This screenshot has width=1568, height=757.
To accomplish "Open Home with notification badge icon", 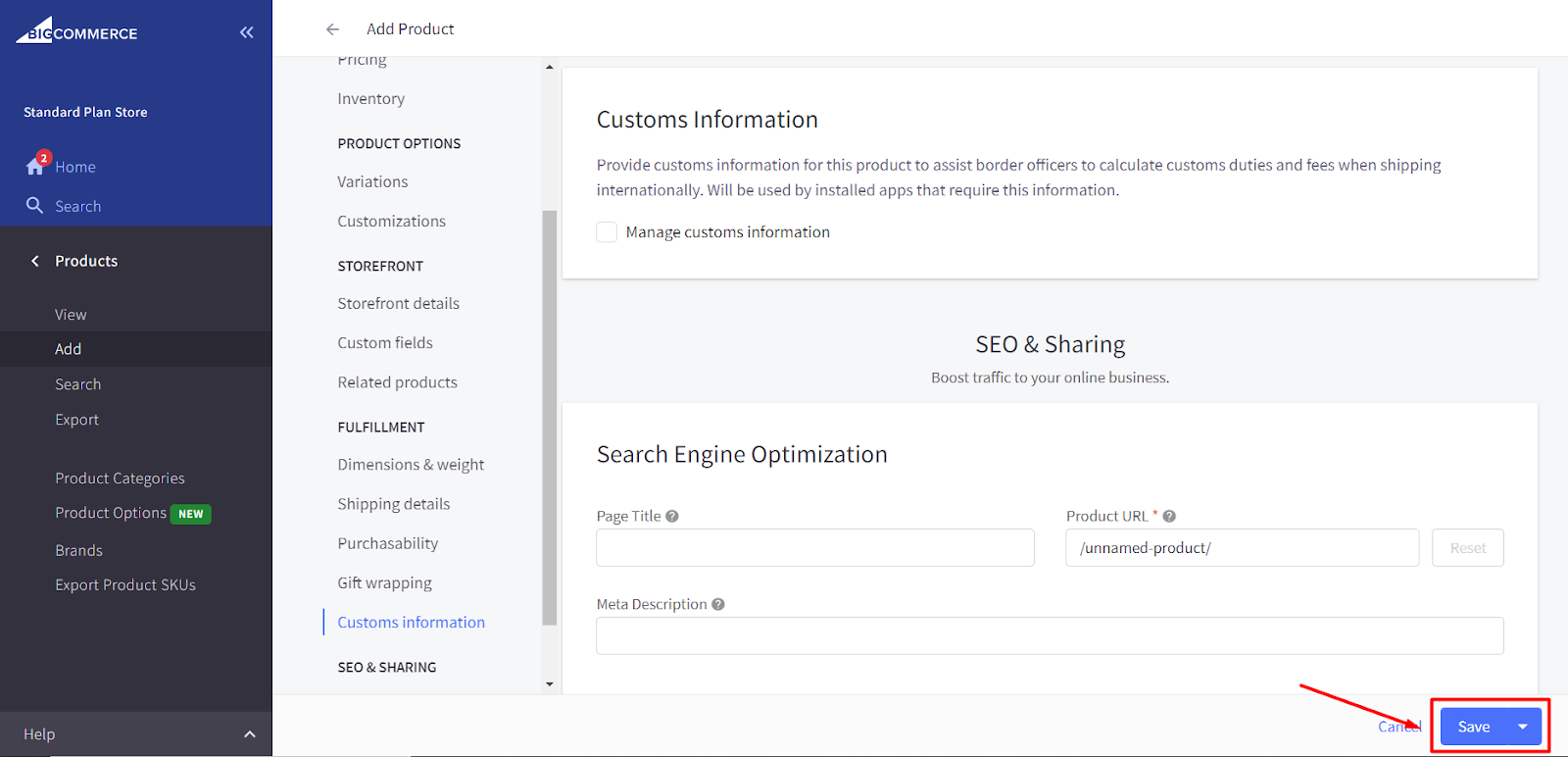I will (x=36, y=166).
